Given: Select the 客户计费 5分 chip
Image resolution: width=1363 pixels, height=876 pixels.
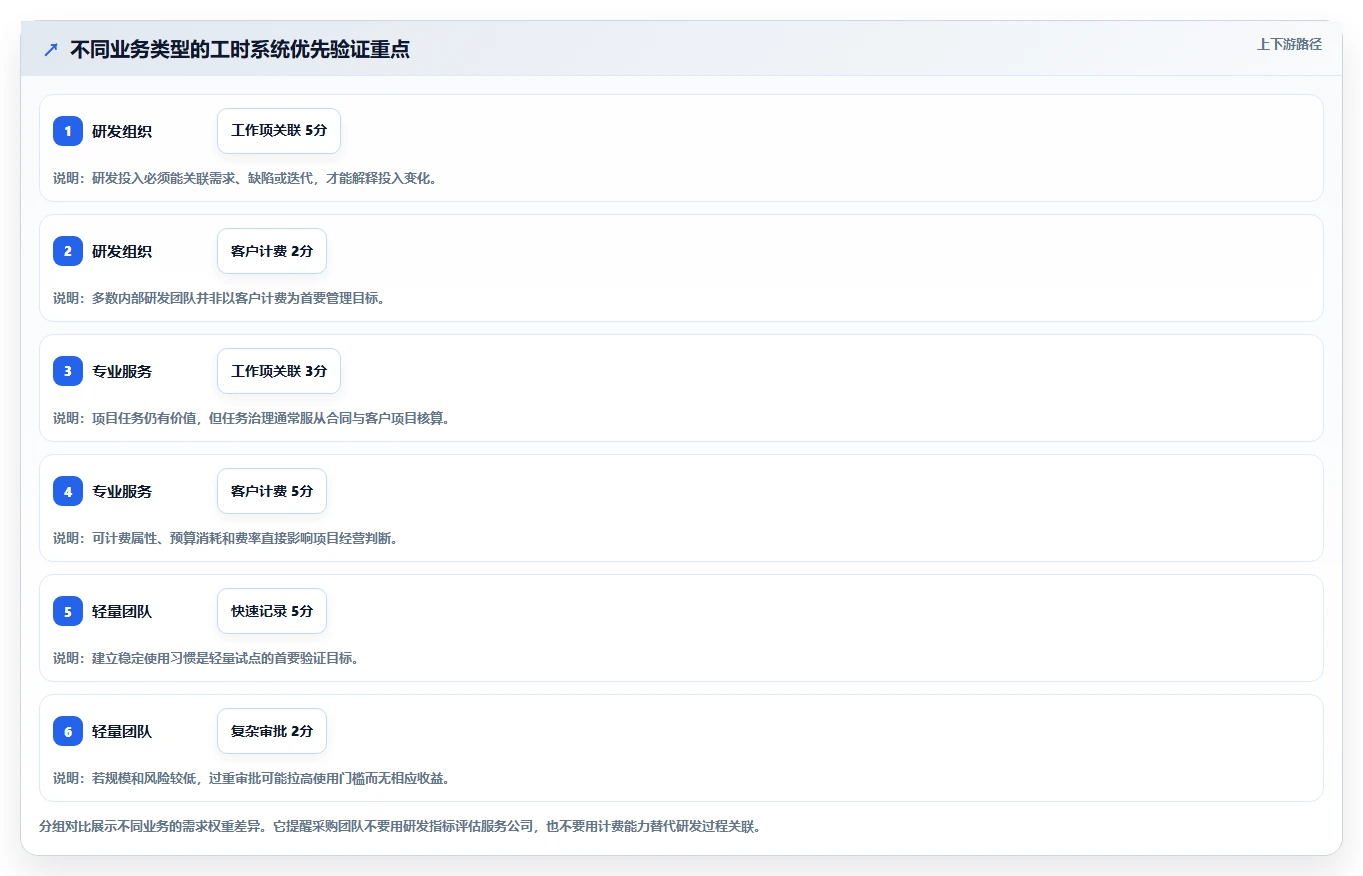Looking at the screenshot, I should [272, 491].
